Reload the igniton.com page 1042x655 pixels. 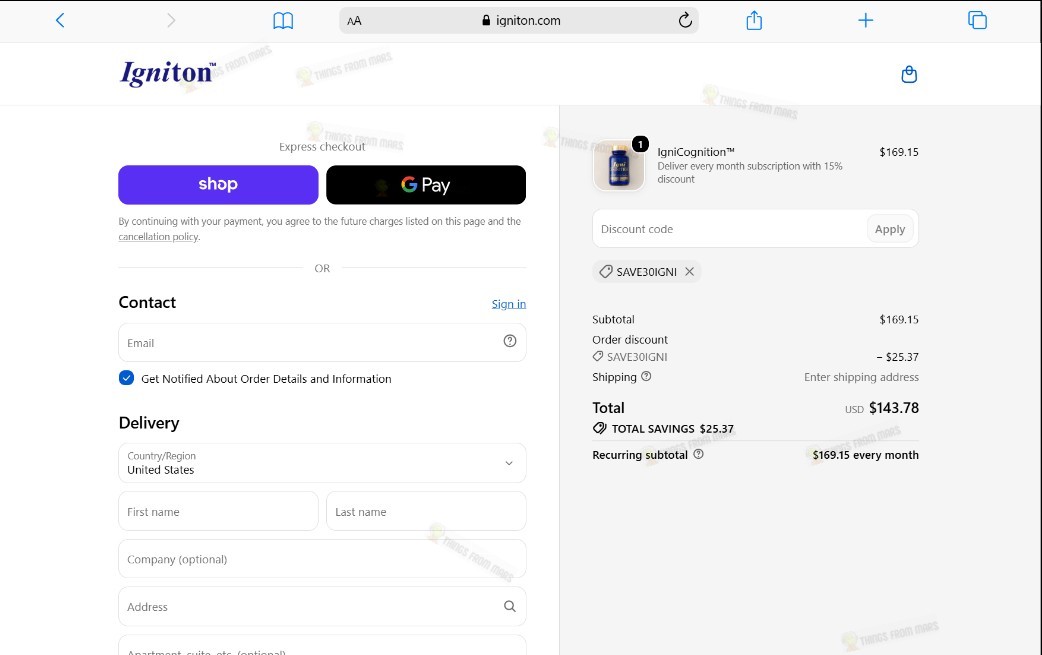685,21
